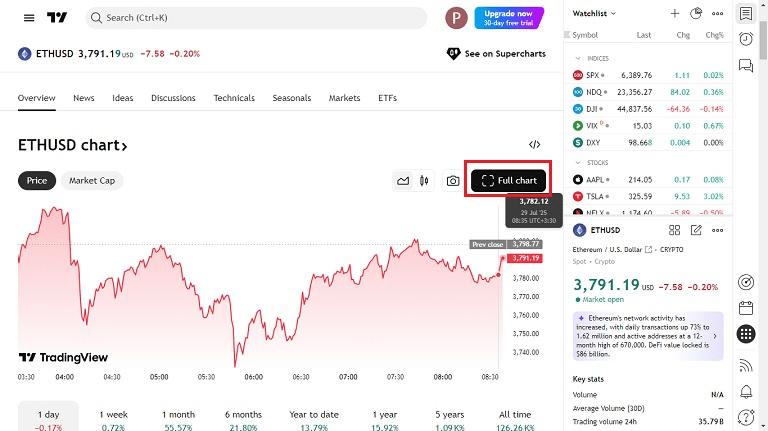Screen dimensions: 768x431
Task: Select the 1 month range
Action: [178, 418]
